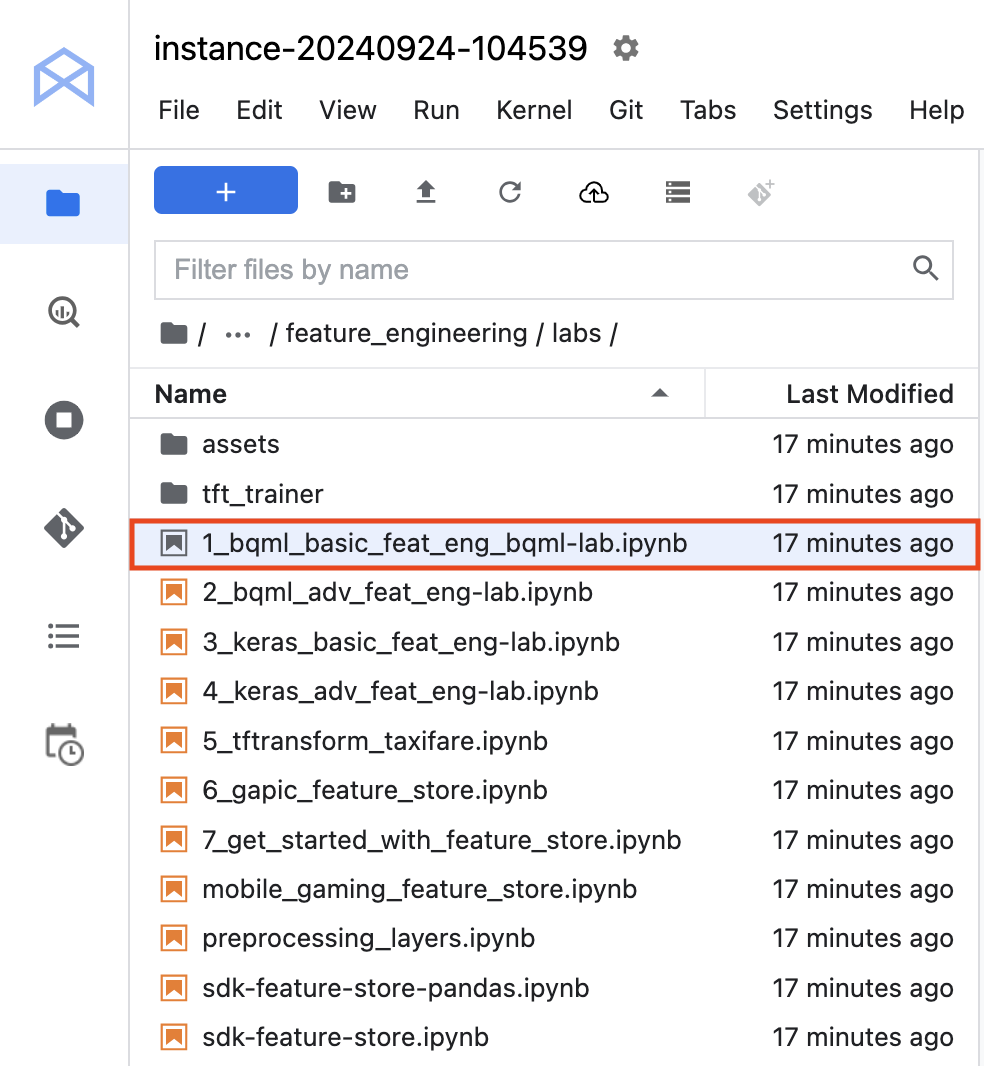The image size is (984, 1066).
Task: Click the blue new launcher plus button
Action: point(225,191)
